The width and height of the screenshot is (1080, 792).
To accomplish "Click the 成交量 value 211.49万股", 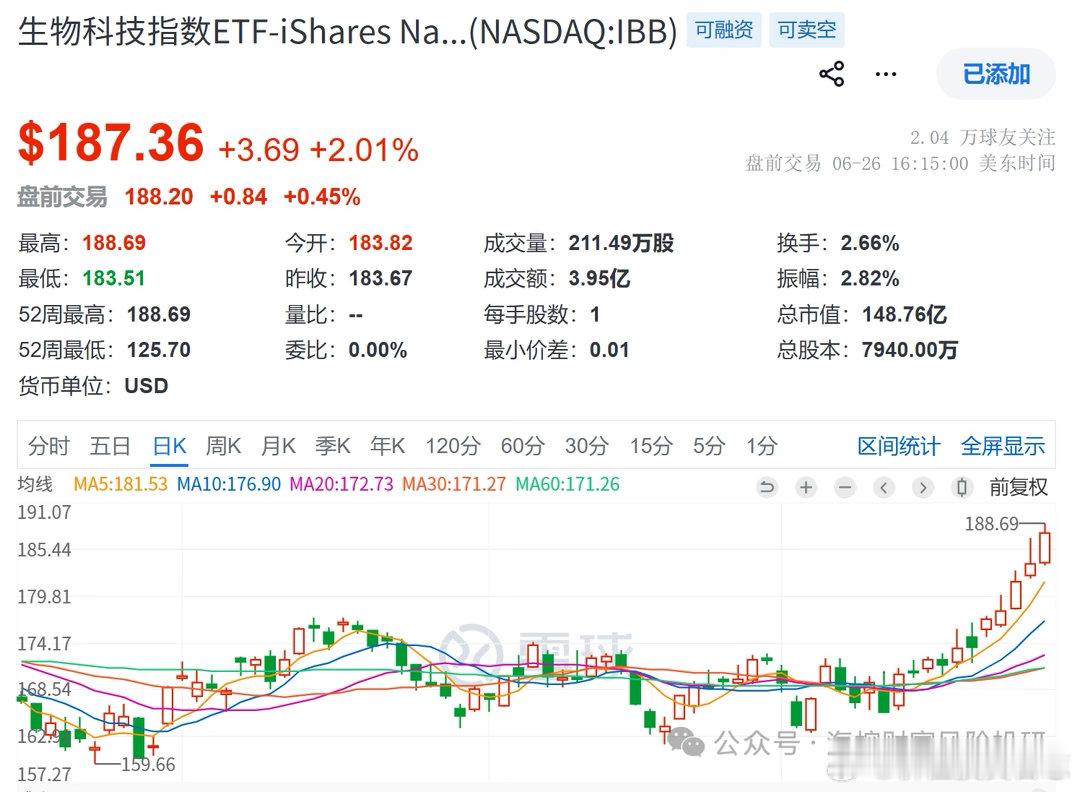I will (x=621, y=242).
